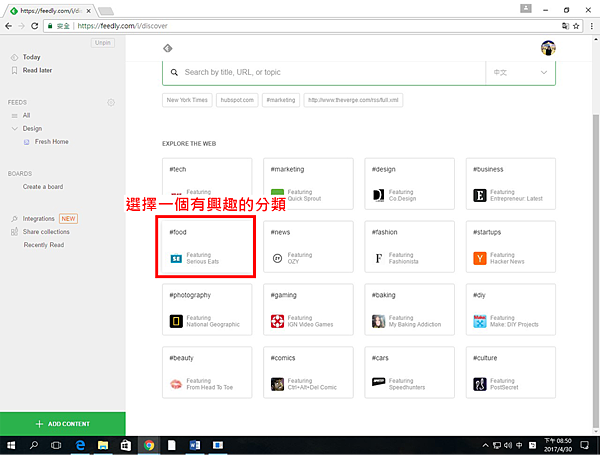Open Read later in sidebar
The width and height of the screenshot is (600, 458).
click(x=37, y=70)
